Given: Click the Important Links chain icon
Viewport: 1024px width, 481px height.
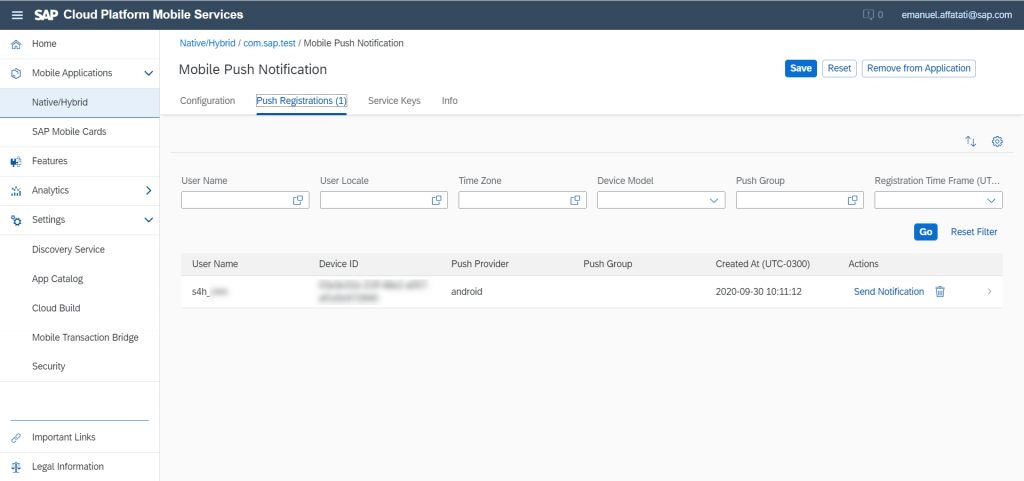Looking at the screenshot, I should click(x=16, y=437).
